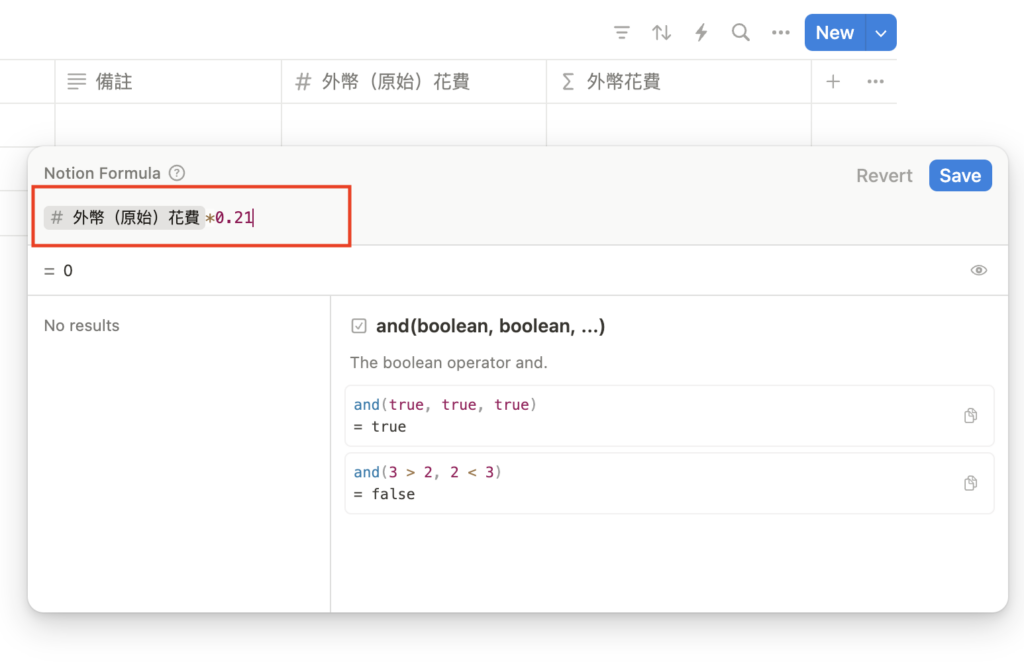Copy the and(3 > 2, 2 < 3) example
1024x670 pixels.
coord(970,483)
